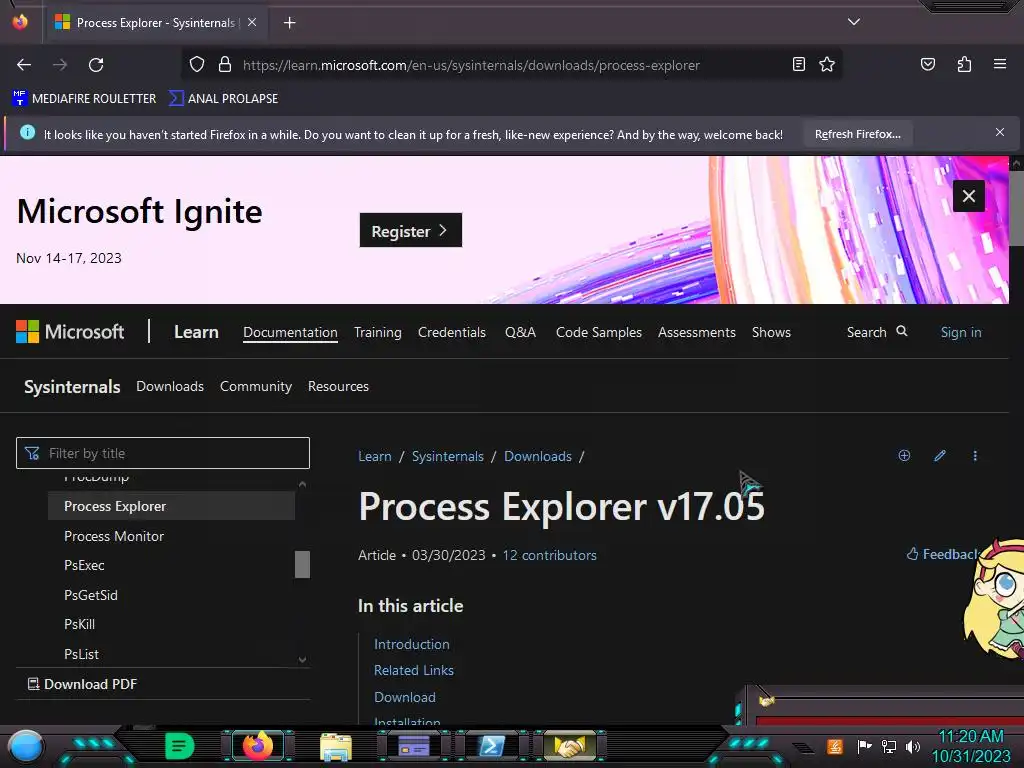The image size is (1024, 768).
Task: Open the Firefox hamburger menu
Action: (999, 64)
